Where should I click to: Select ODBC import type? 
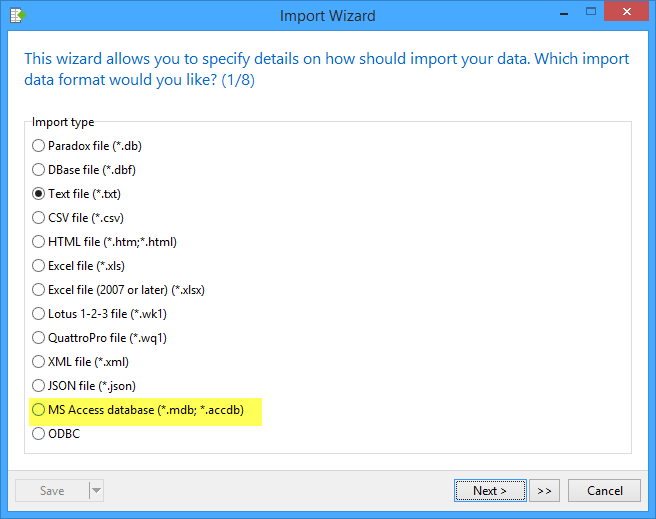(39, 434)
